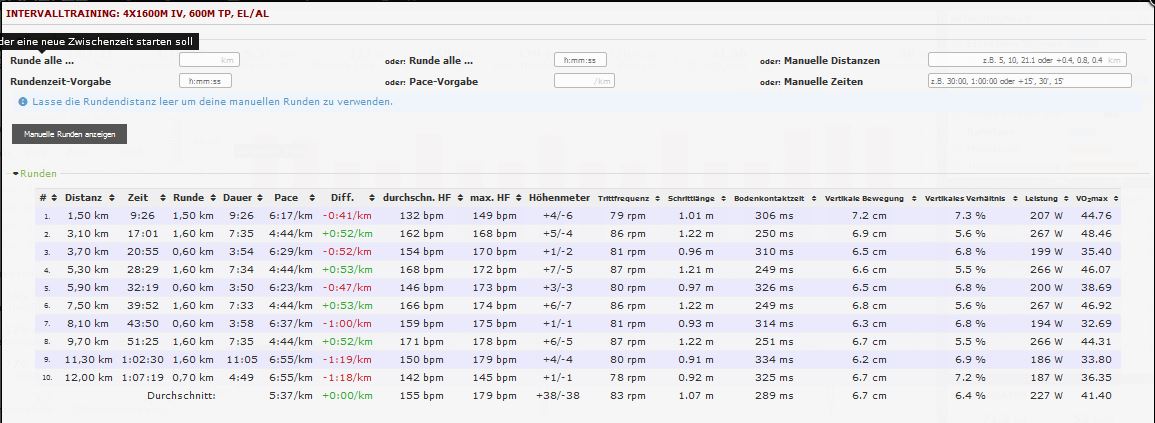Screen dimensions: 1155x423
Task: Sort by the Schrittlänge column header
Action: (694, 198)
